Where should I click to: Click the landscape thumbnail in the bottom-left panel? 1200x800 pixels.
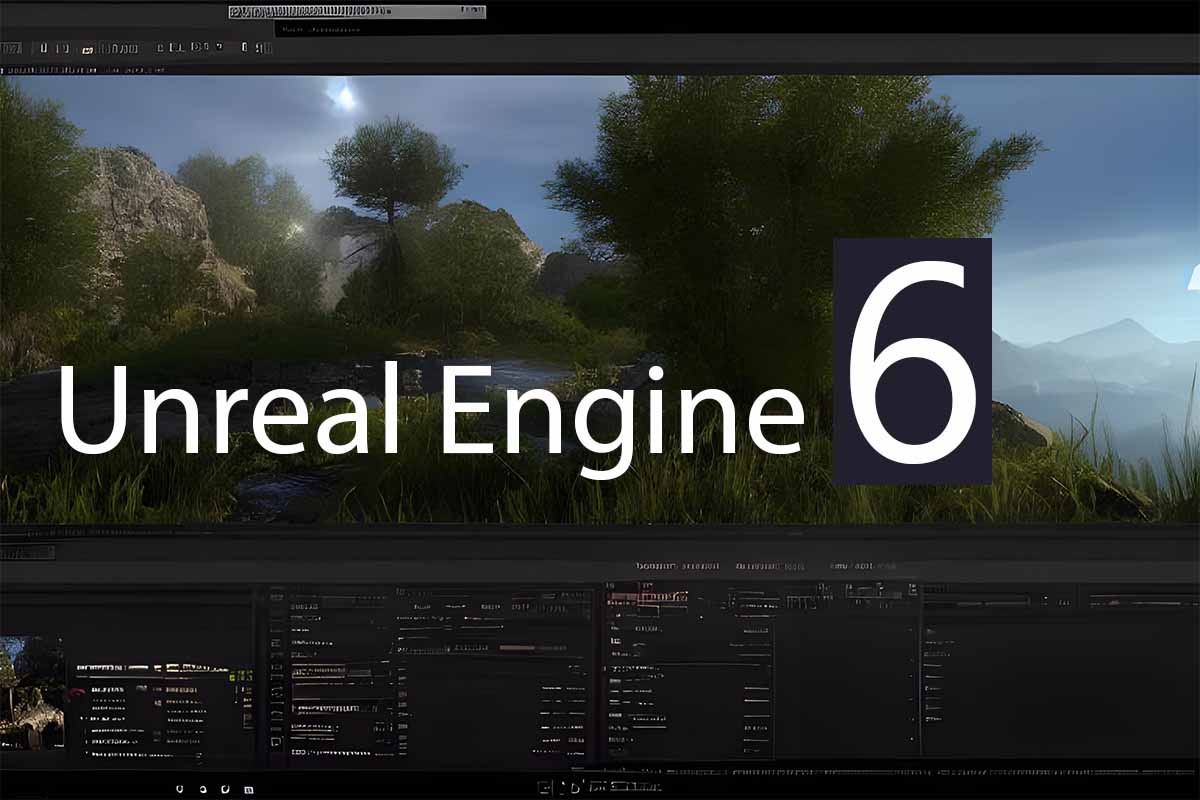click(x=31, y=693)
